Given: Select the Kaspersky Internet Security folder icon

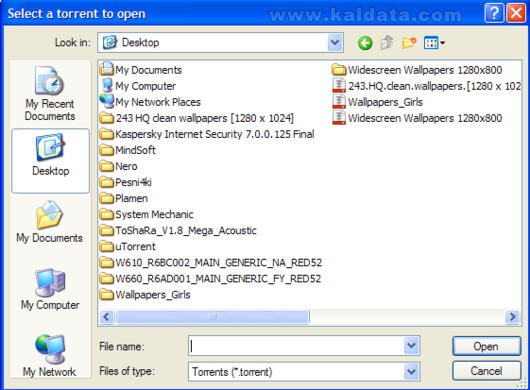Looking at the screenshot, I should (107, 134).
